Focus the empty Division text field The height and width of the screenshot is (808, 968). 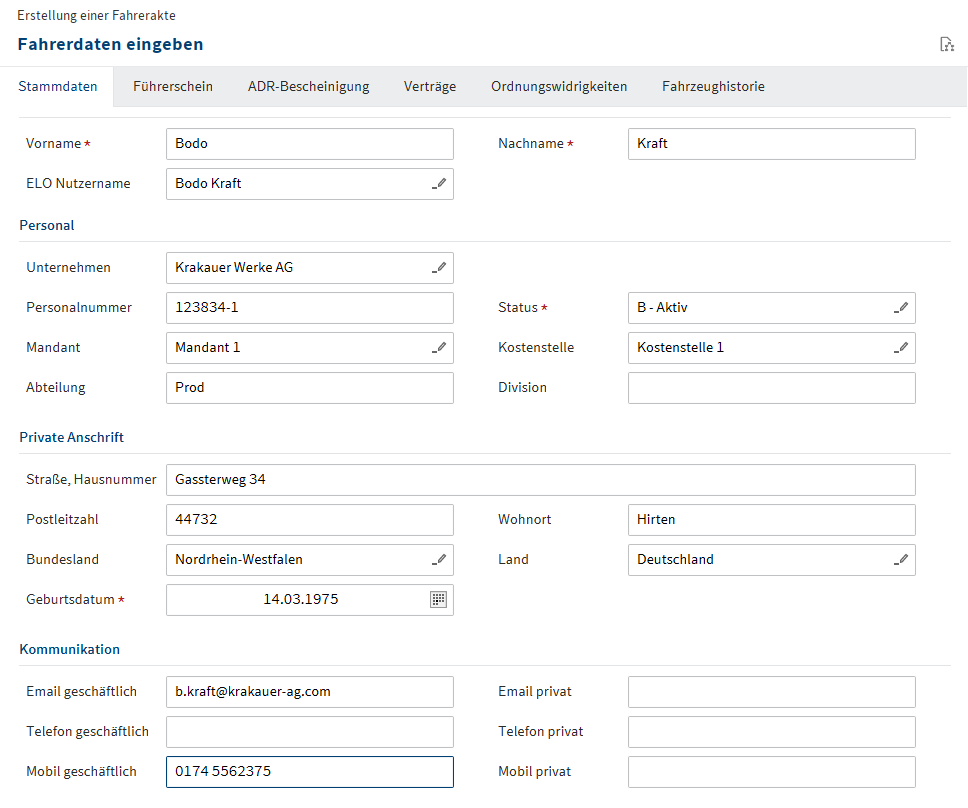point(771,388)
